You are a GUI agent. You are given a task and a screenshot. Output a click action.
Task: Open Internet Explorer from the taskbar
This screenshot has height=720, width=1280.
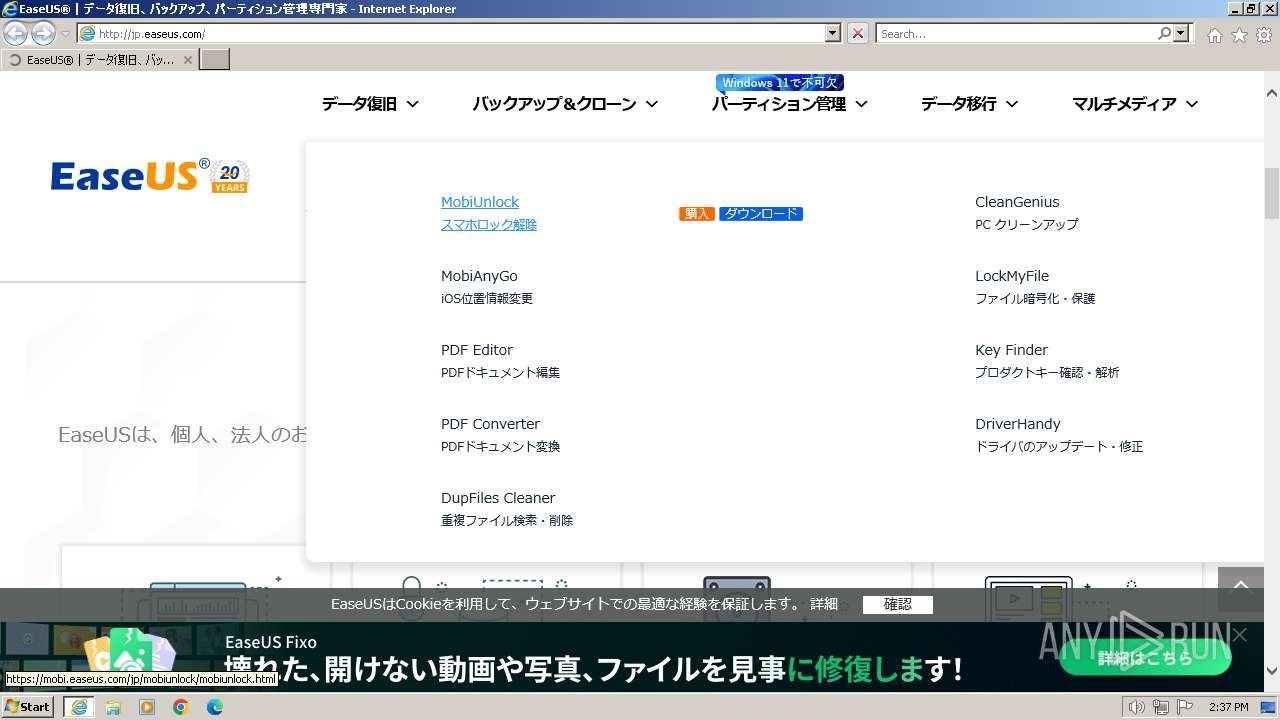(79, 707)
